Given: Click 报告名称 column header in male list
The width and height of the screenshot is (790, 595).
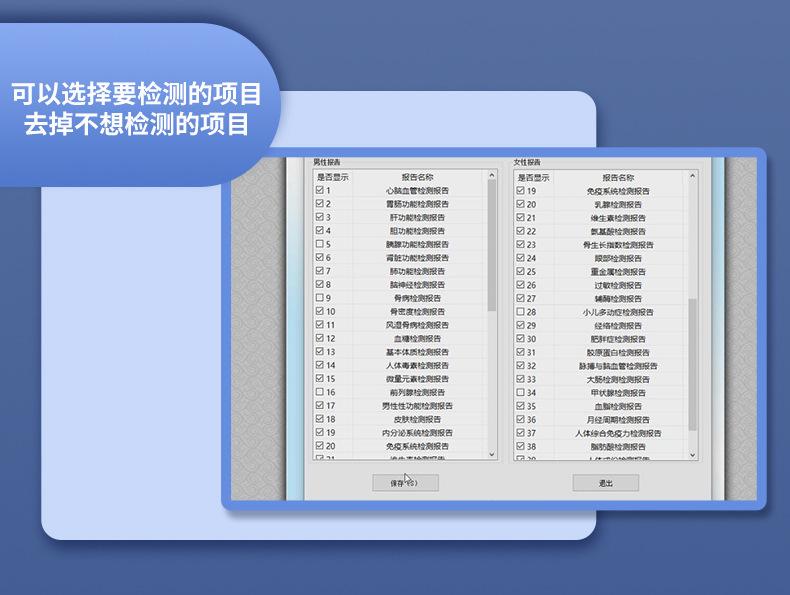Looking at the screenshot, I should point(418,177).
